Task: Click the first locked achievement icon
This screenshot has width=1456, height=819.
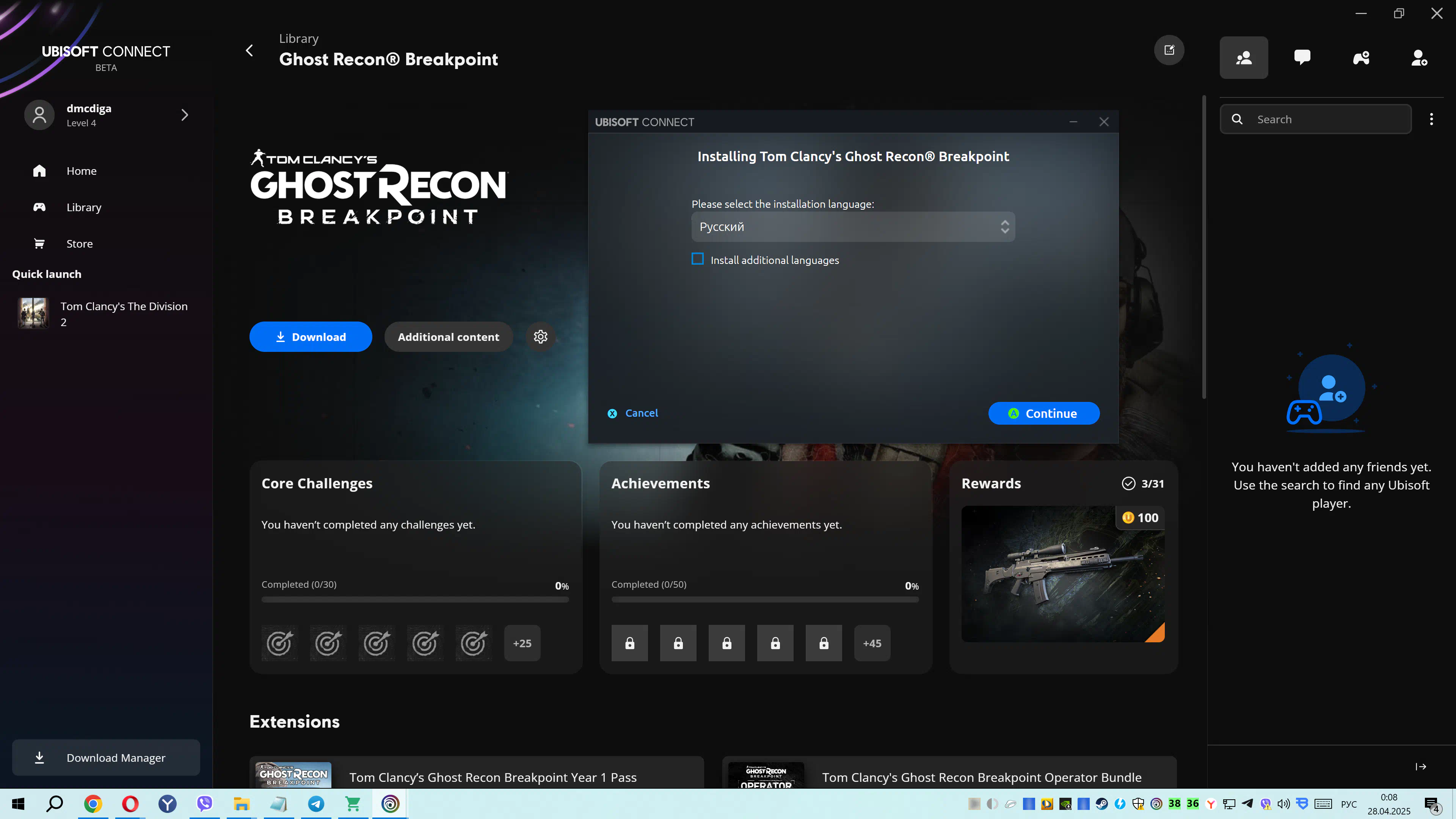Action: (630, 643)
